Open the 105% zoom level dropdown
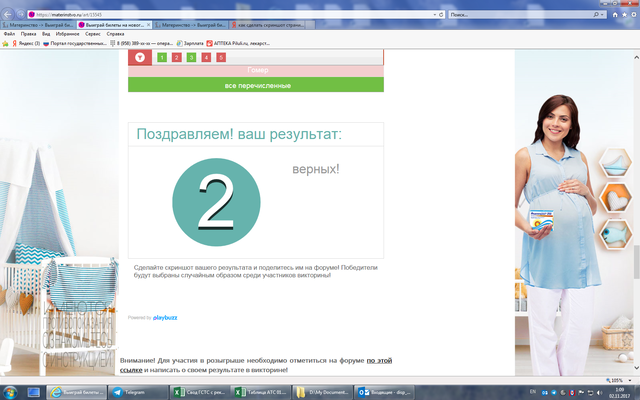 coord(631,380)
